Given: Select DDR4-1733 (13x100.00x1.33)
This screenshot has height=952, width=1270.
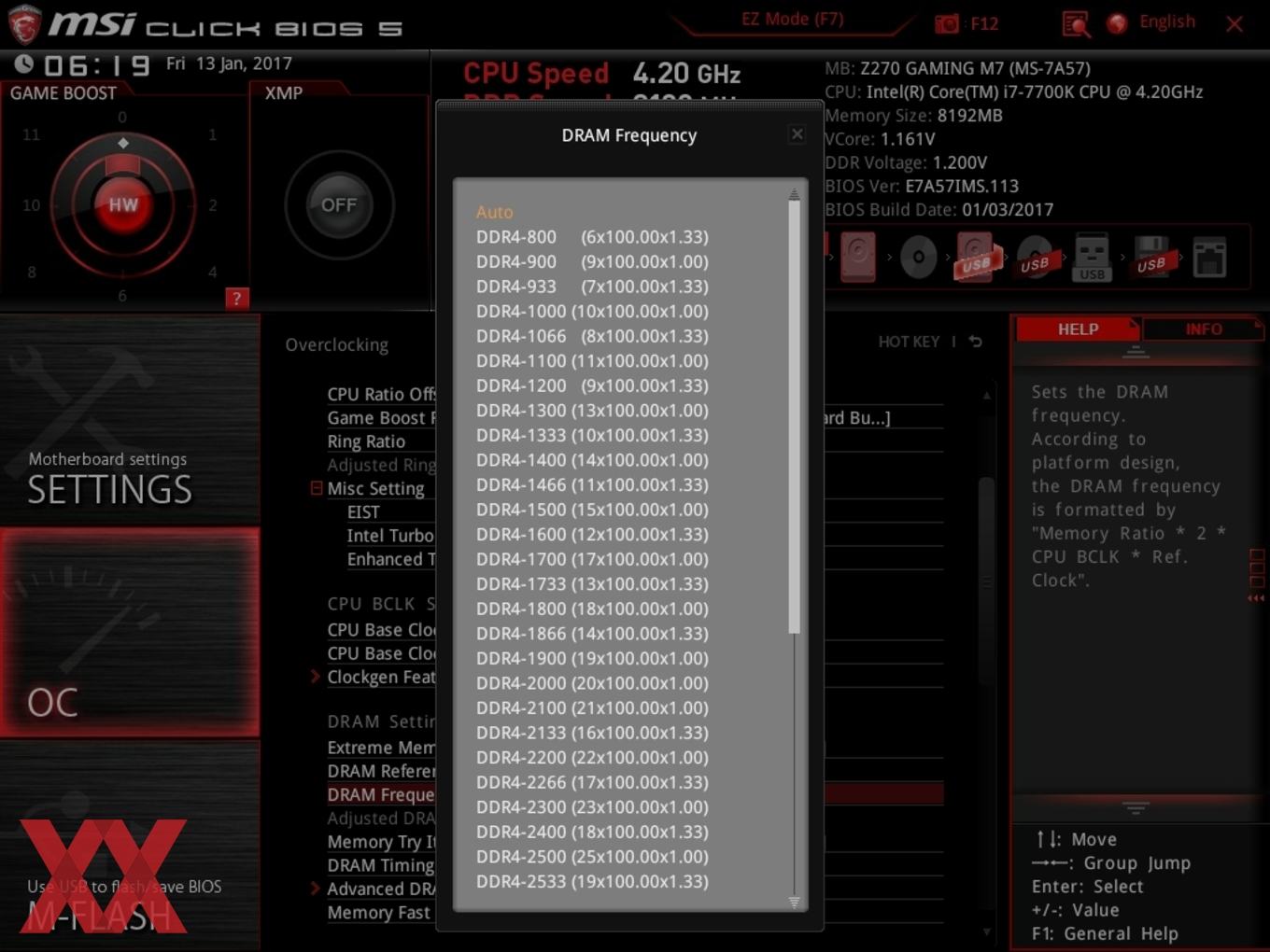Looking at the screenshot, I should [x=592, y=584].
